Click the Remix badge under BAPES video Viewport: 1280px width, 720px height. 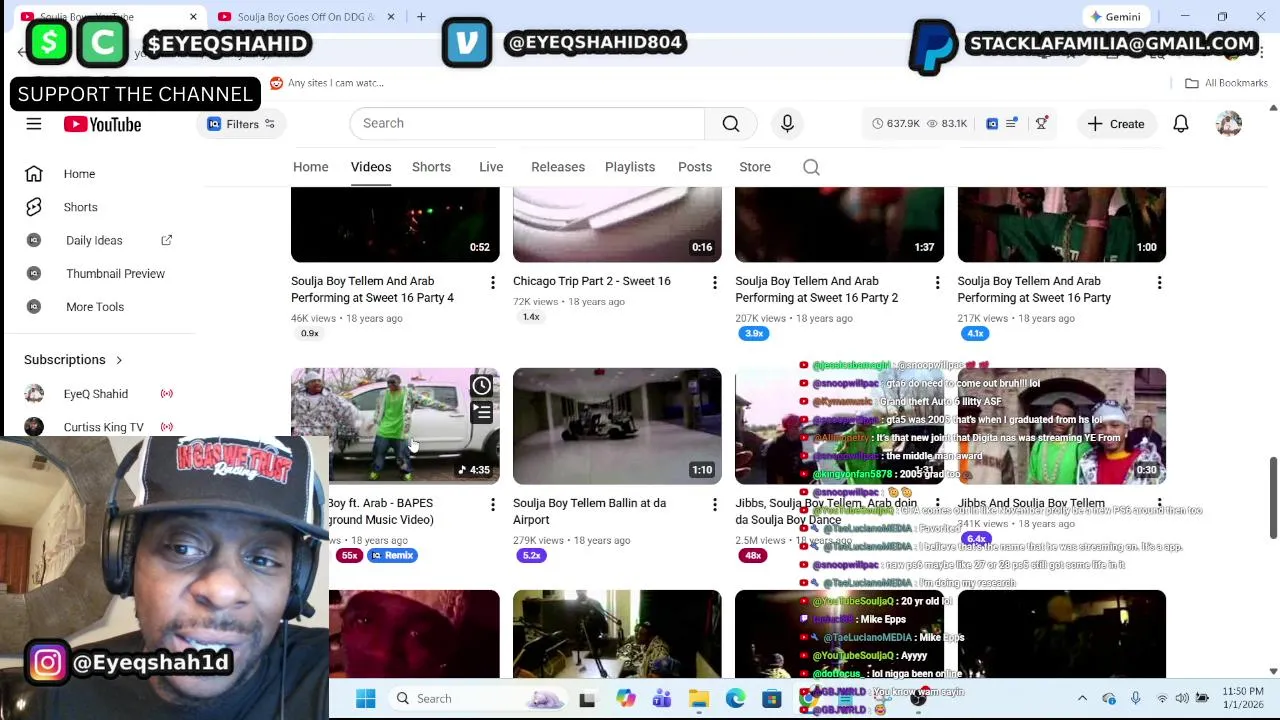click(392, 555)
